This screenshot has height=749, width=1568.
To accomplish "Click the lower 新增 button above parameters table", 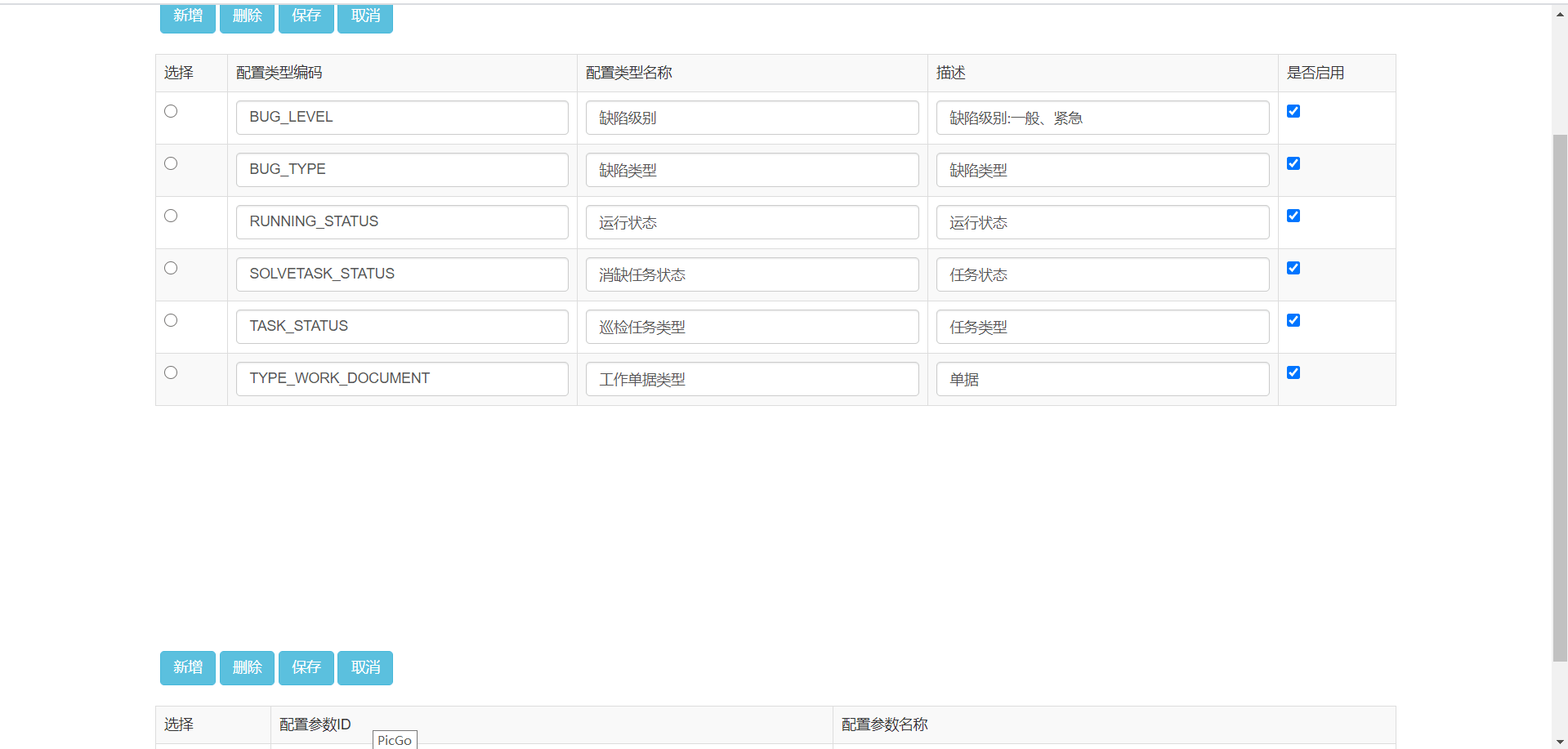I will pyautogui.click(x=187, y=667).
